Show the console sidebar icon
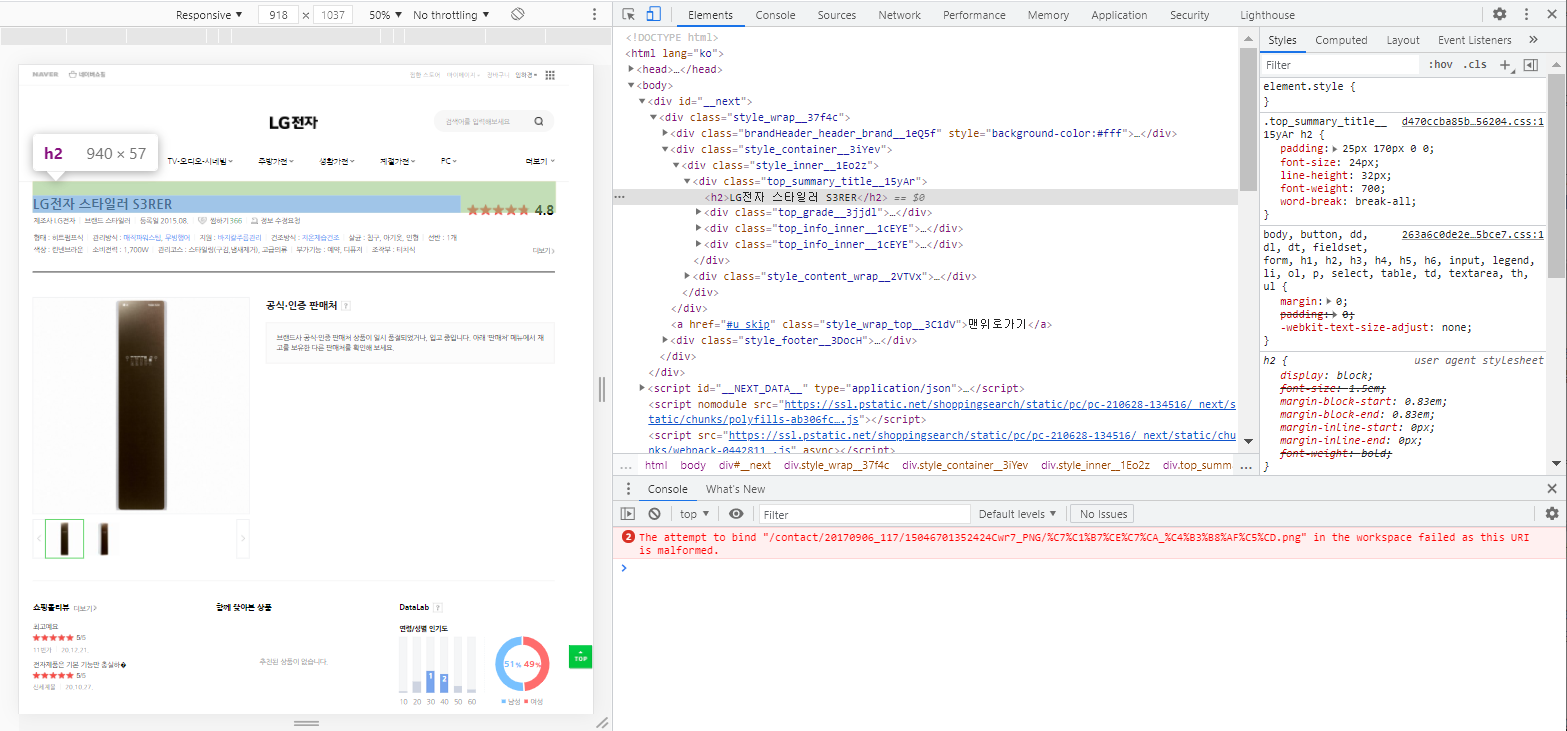 (628, 514)
